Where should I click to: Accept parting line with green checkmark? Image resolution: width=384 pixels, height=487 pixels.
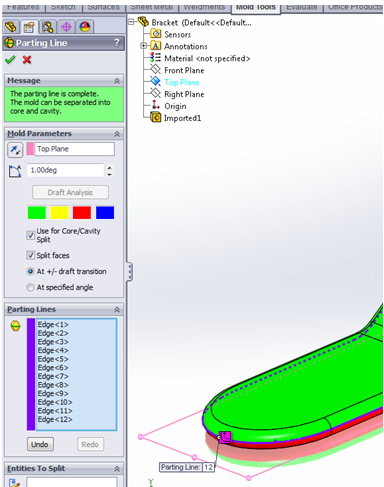(x=10, y=60)
